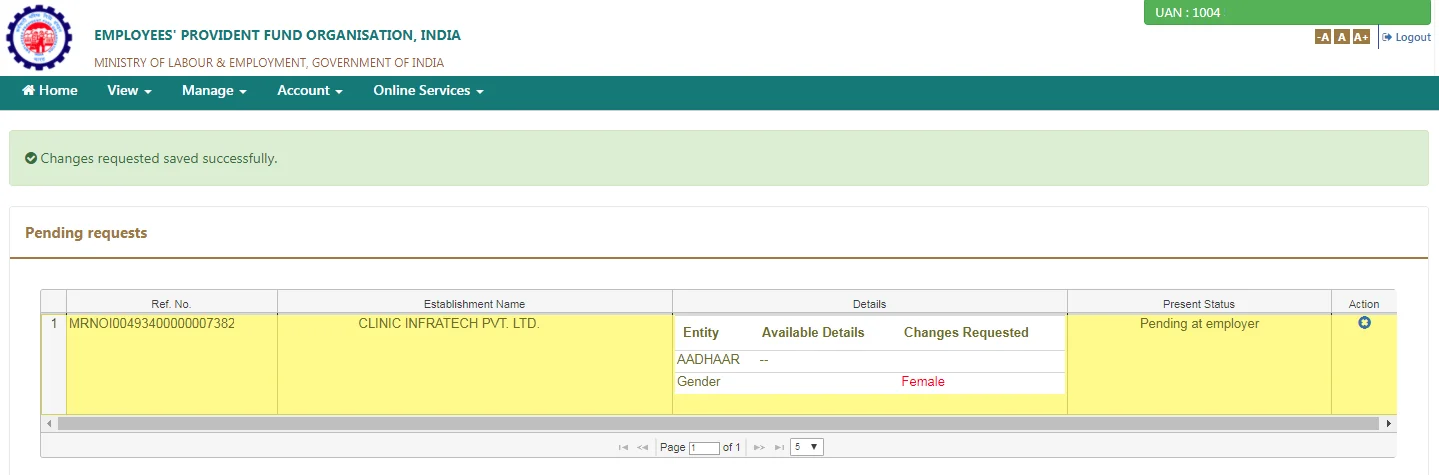
Task: Open the Account dropdown menu
Action: point(310,90)
